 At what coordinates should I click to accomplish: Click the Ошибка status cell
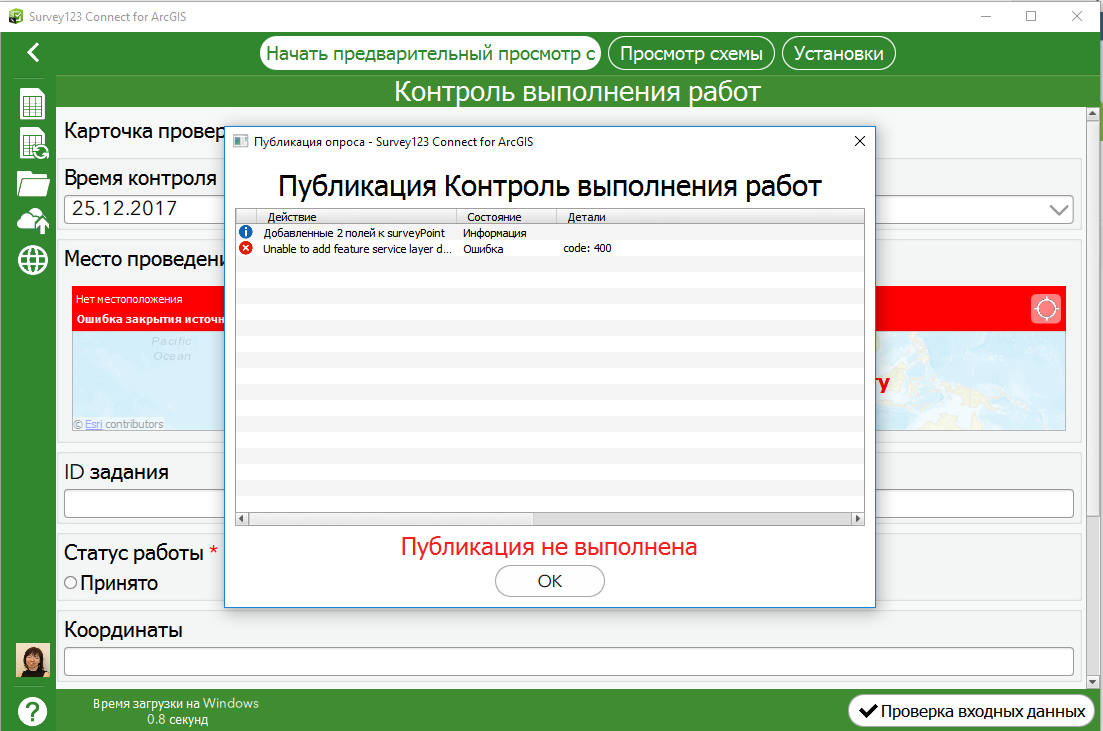pyautogui.click(x=483, y=249)
